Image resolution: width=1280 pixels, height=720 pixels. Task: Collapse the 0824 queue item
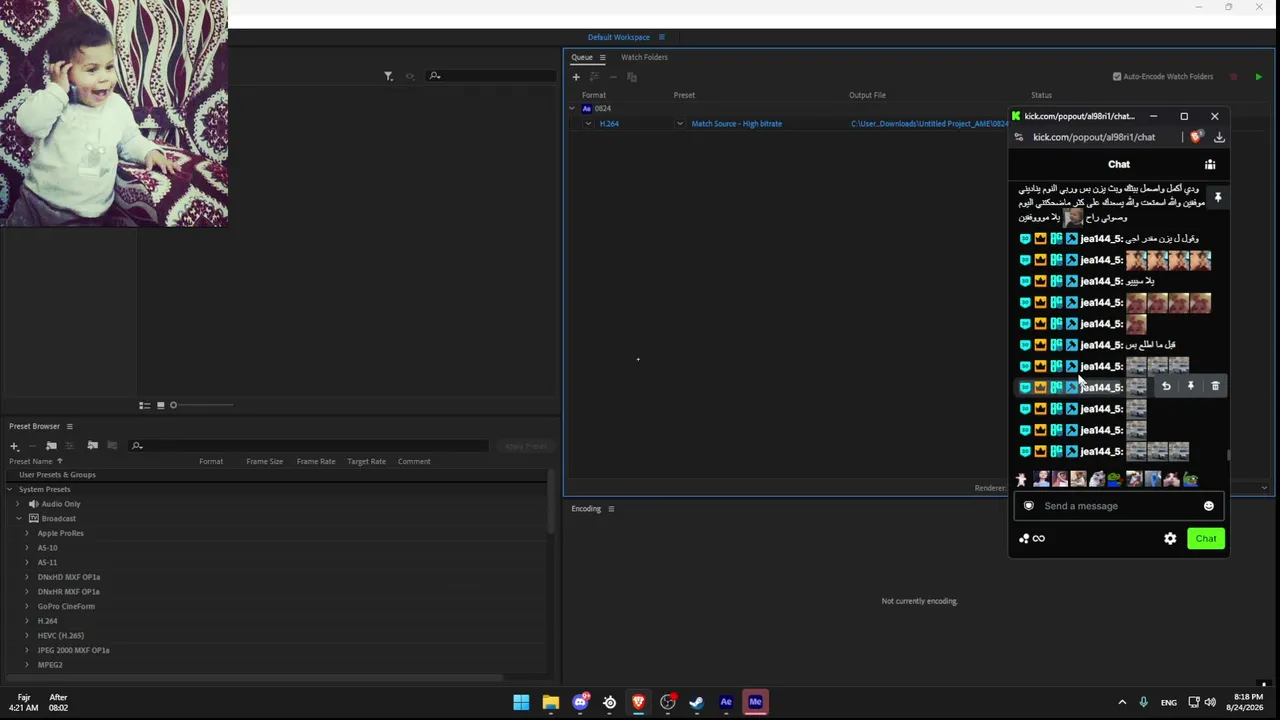[572, 108]
